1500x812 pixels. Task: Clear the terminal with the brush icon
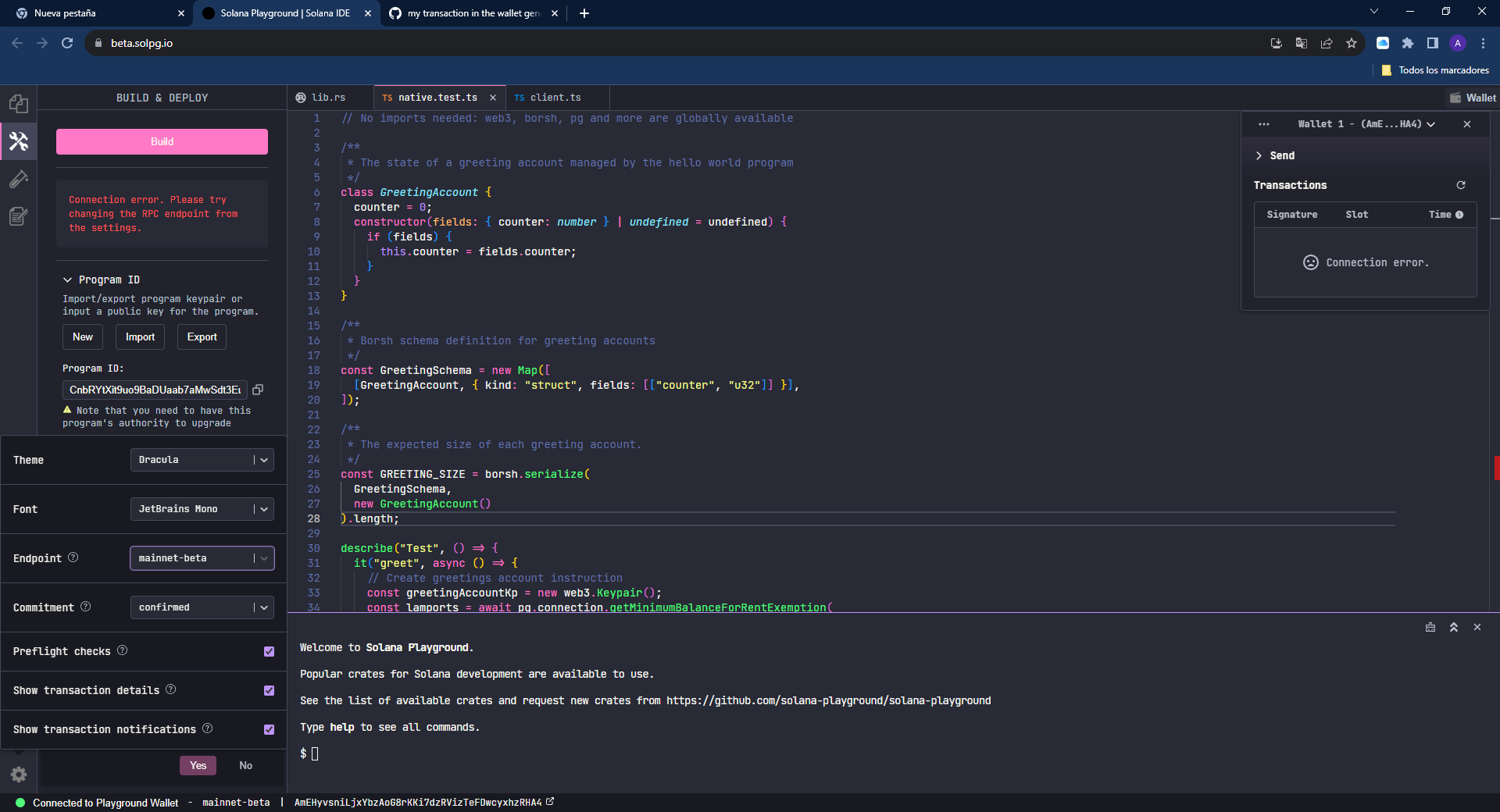[1430, 627]
